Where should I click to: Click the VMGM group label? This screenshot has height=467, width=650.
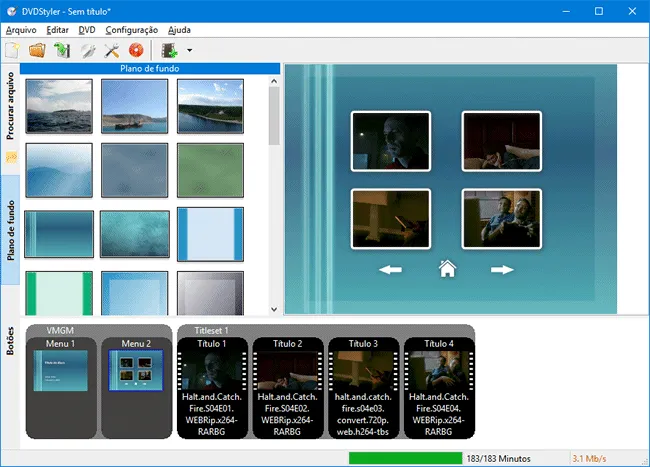coord(60,330)
